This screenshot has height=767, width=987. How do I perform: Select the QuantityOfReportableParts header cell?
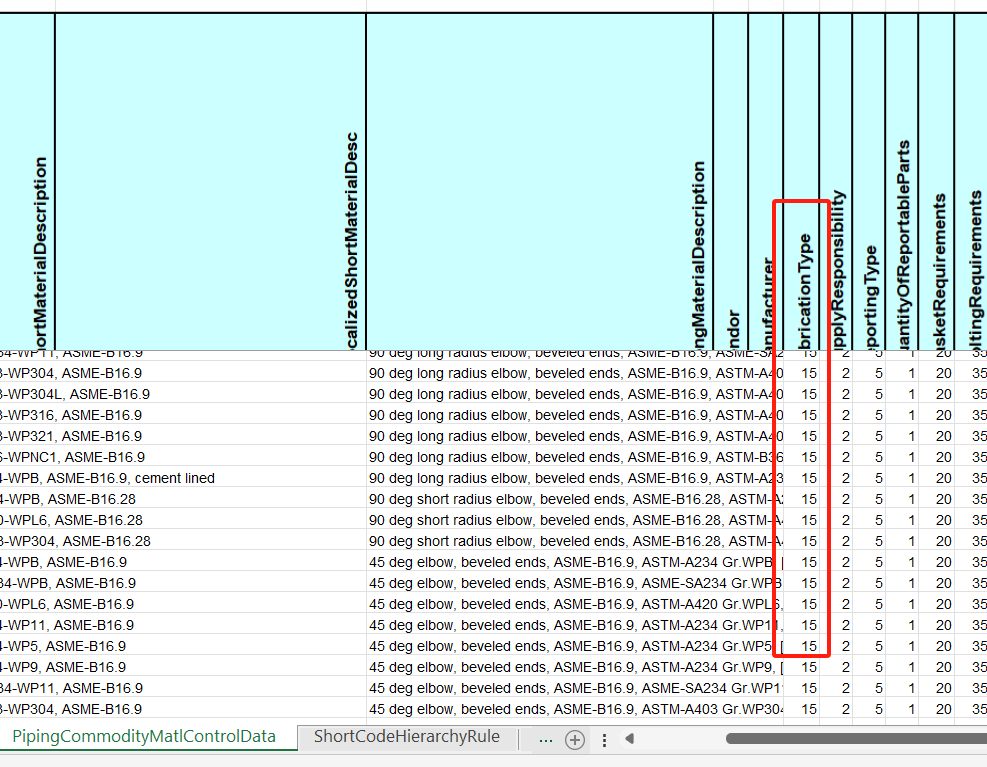click(x=901, y=181)
